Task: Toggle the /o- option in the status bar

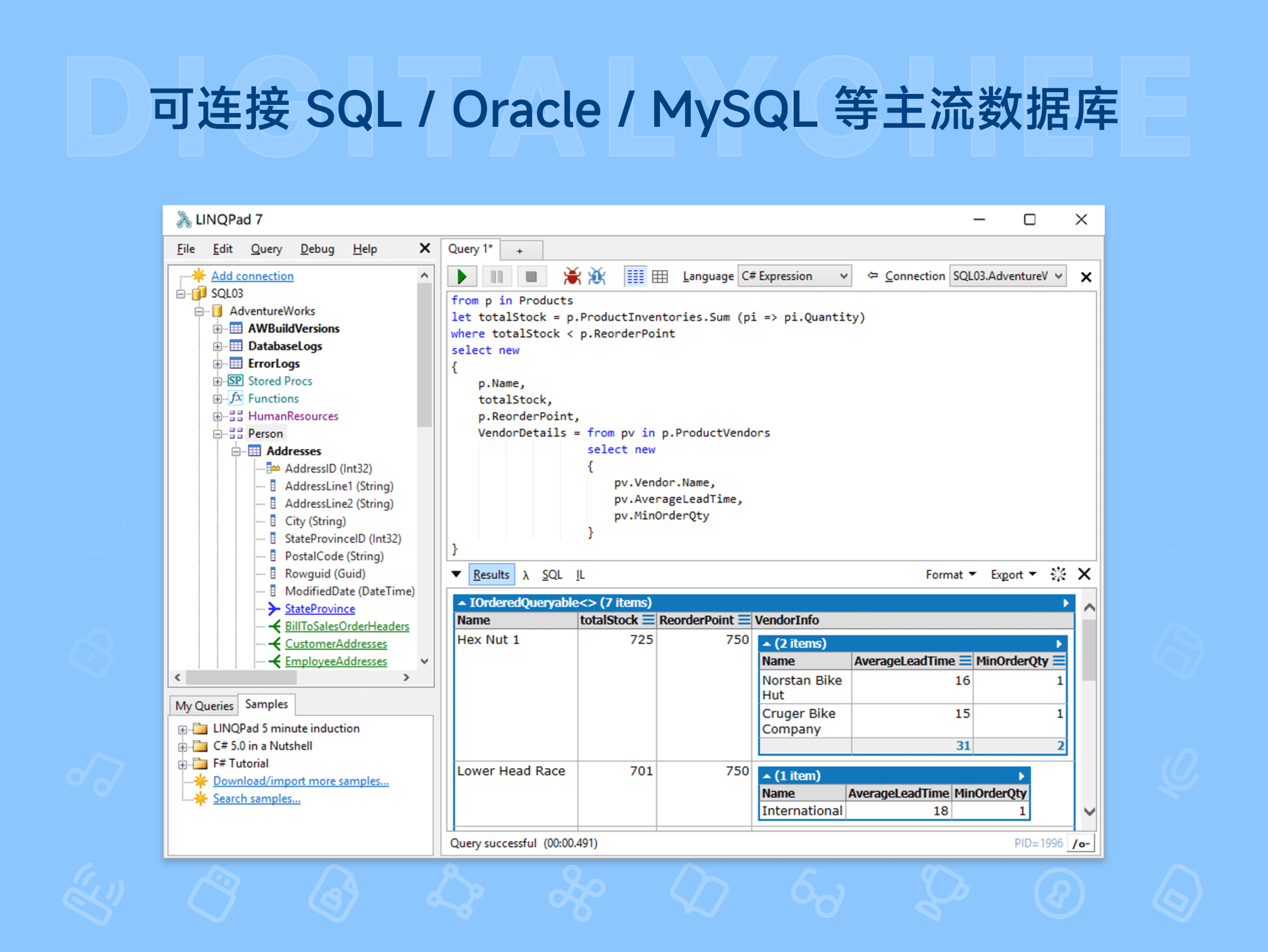Action: (1080, 843)
